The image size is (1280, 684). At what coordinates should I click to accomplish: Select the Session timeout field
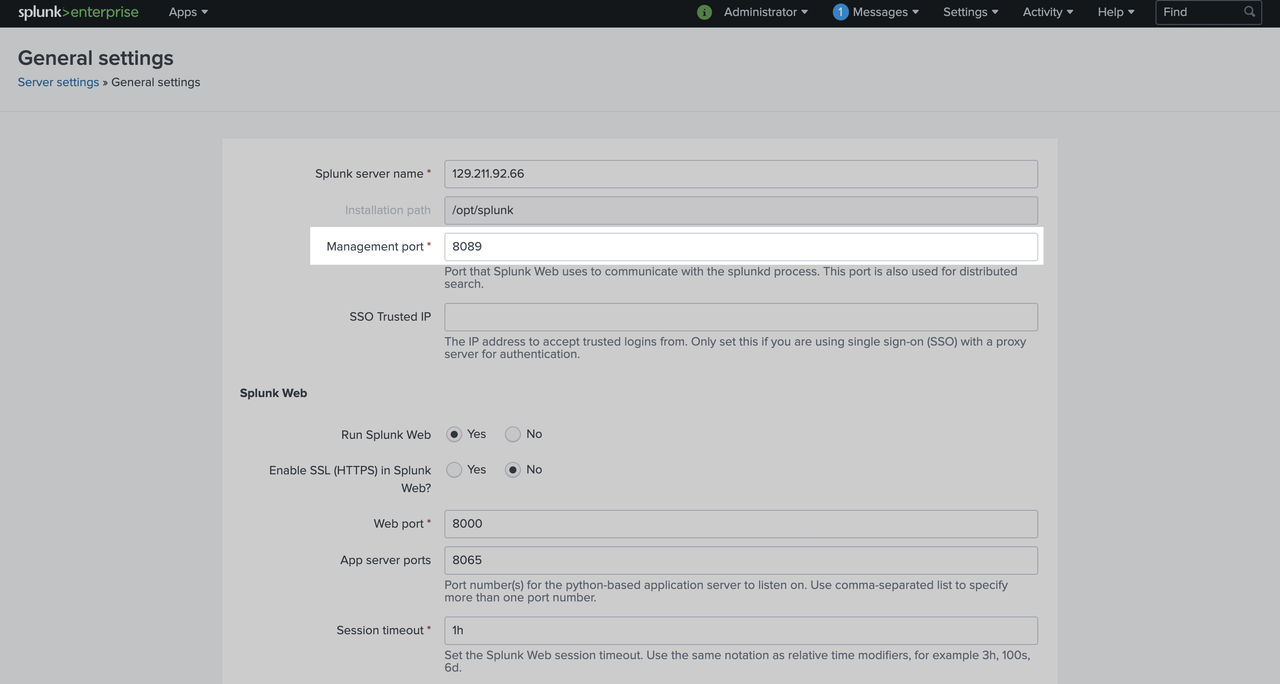click(740, 630)
